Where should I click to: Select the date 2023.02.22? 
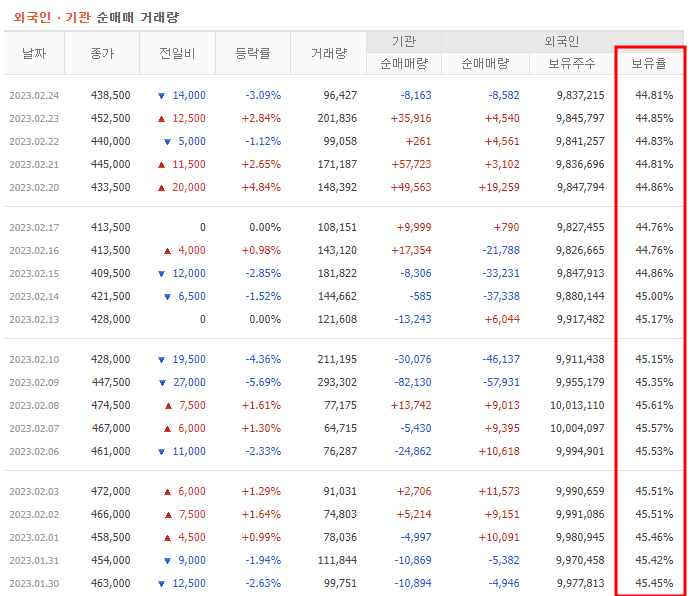[x=34, y=142]
